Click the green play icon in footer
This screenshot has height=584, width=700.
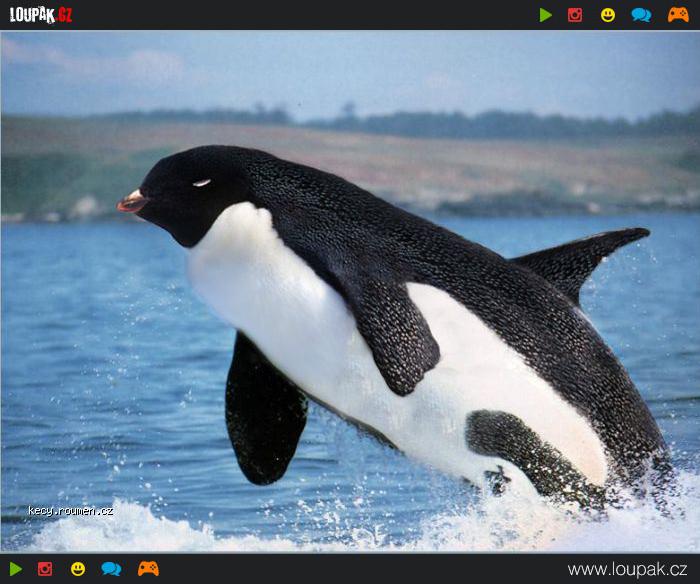point(16,569)
